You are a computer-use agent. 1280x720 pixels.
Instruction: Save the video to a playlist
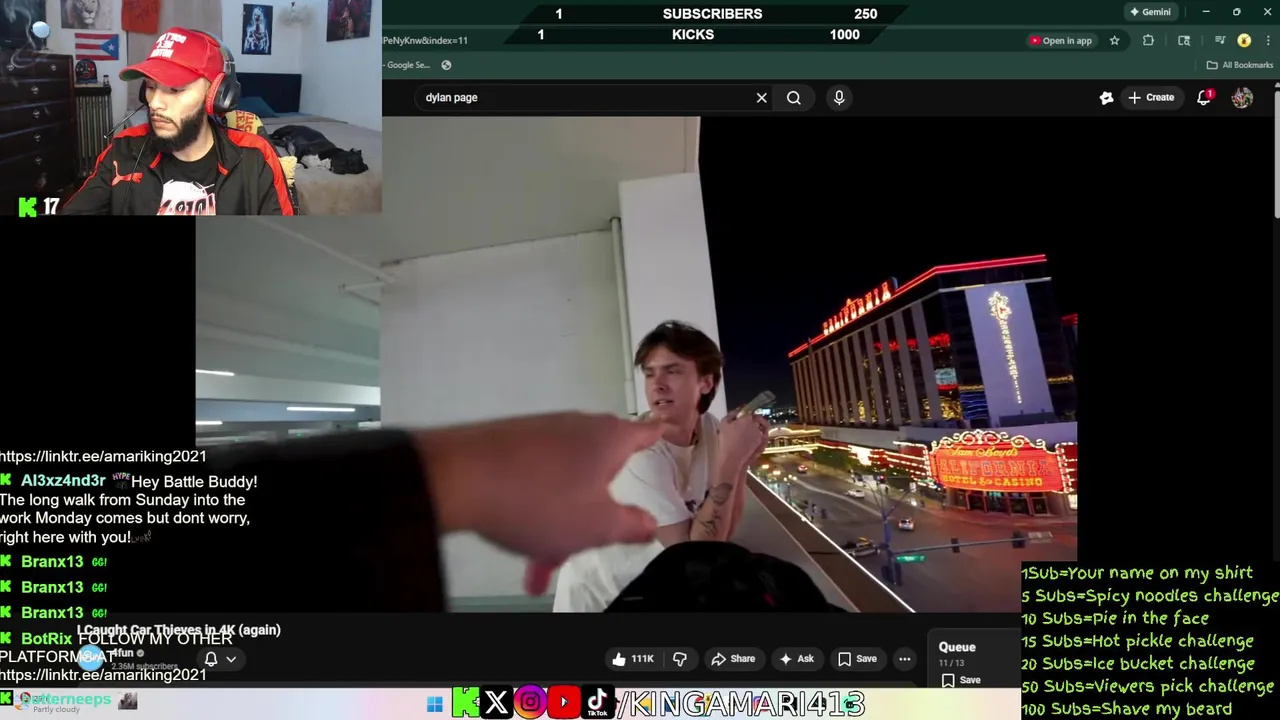click(x=857, y=659)
